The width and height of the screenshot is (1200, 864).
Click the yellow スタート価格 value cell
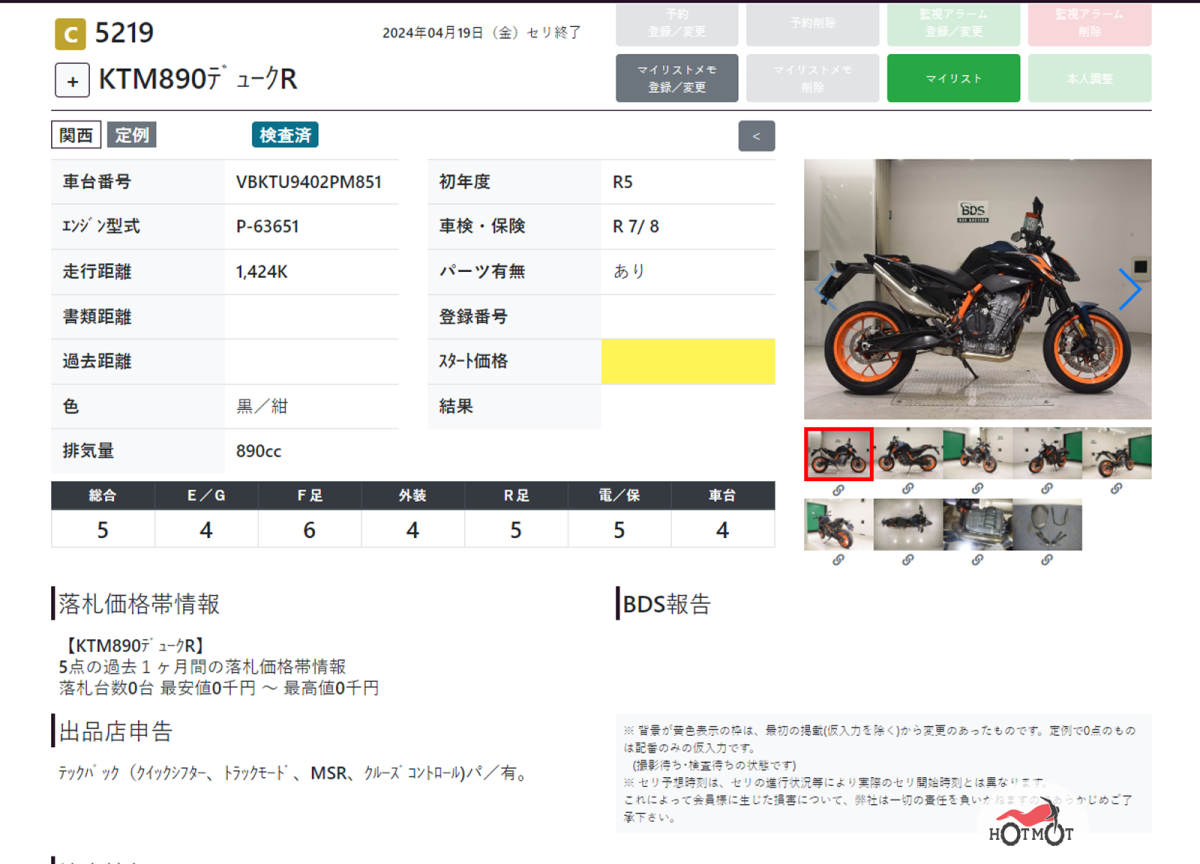tap(688, 361)
